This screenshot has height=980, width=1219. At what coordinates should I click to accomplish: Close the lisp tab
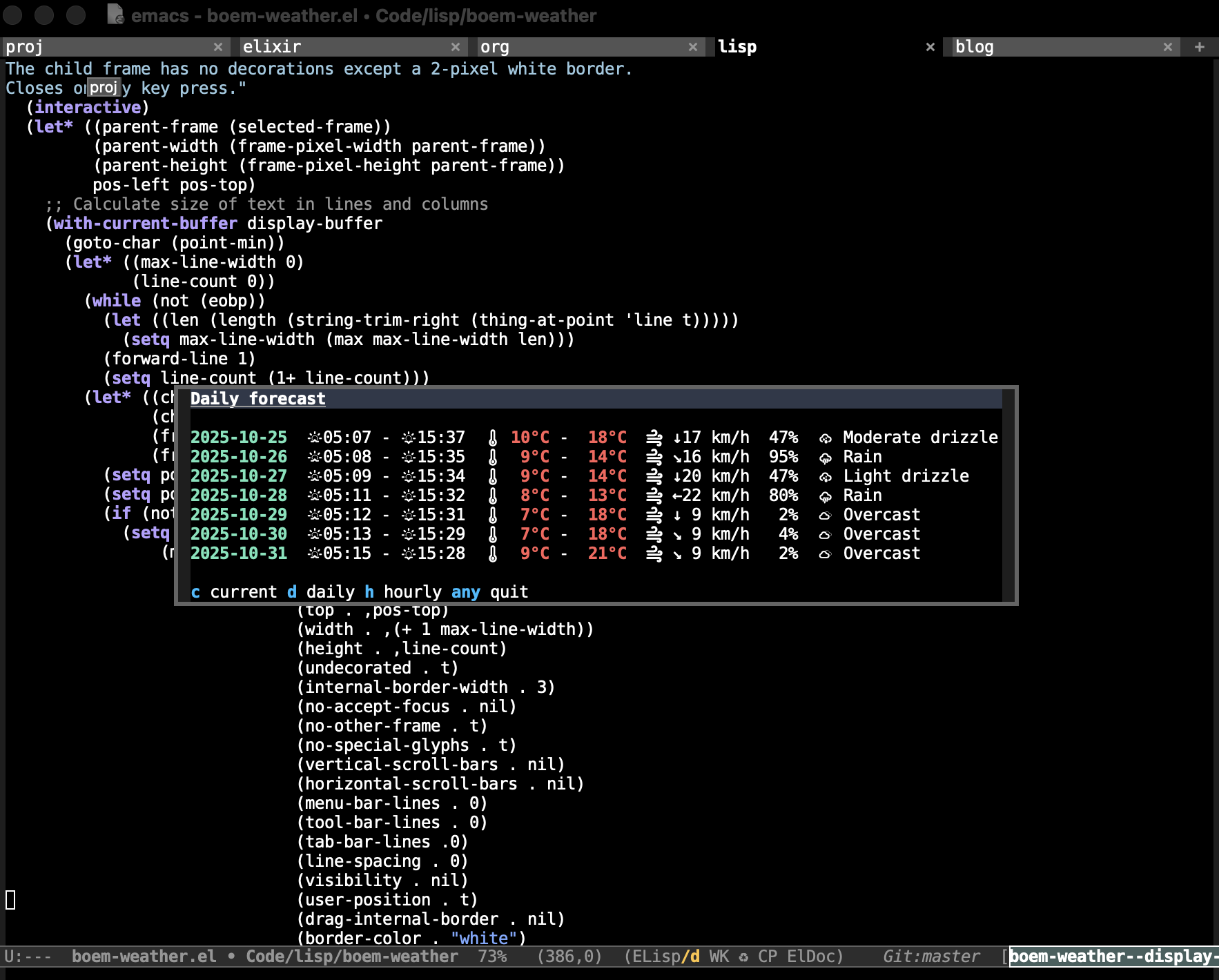930,47
